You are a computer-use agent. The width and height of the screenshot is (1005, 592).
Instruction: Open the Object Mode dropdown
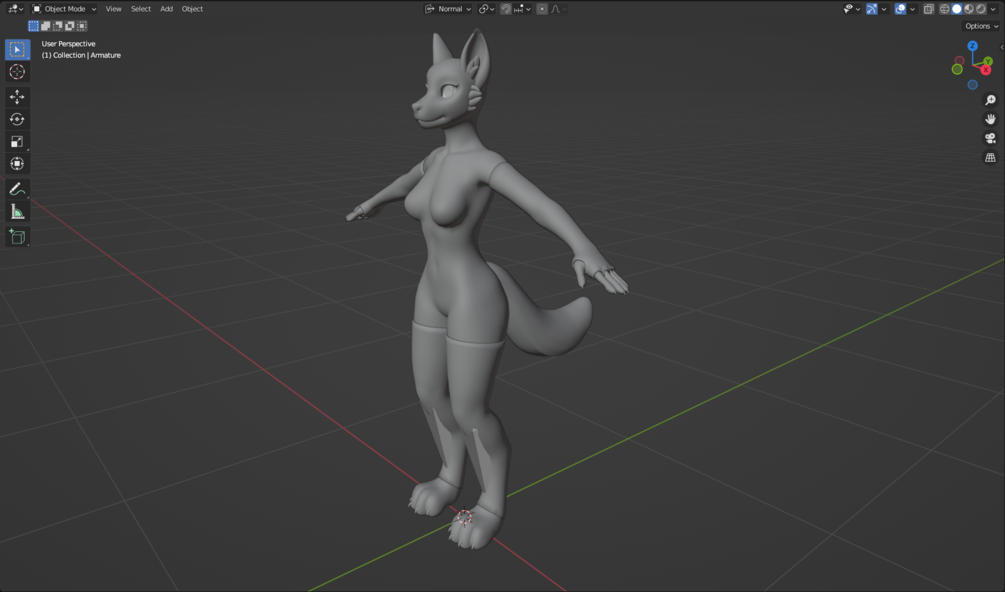click(x=64, y=9)
